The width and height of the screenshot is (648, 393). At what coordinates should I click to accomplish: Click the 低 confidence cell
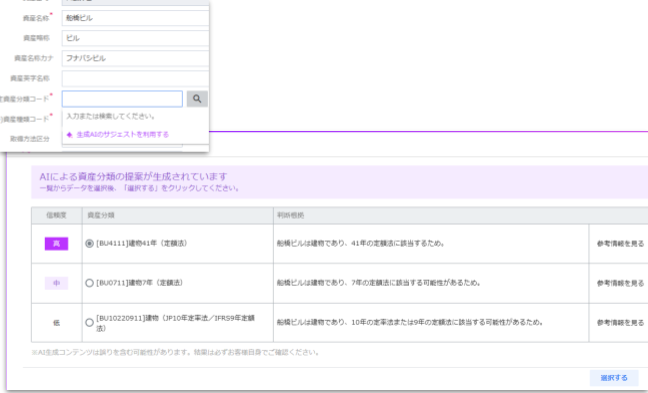tap(56, 323)
